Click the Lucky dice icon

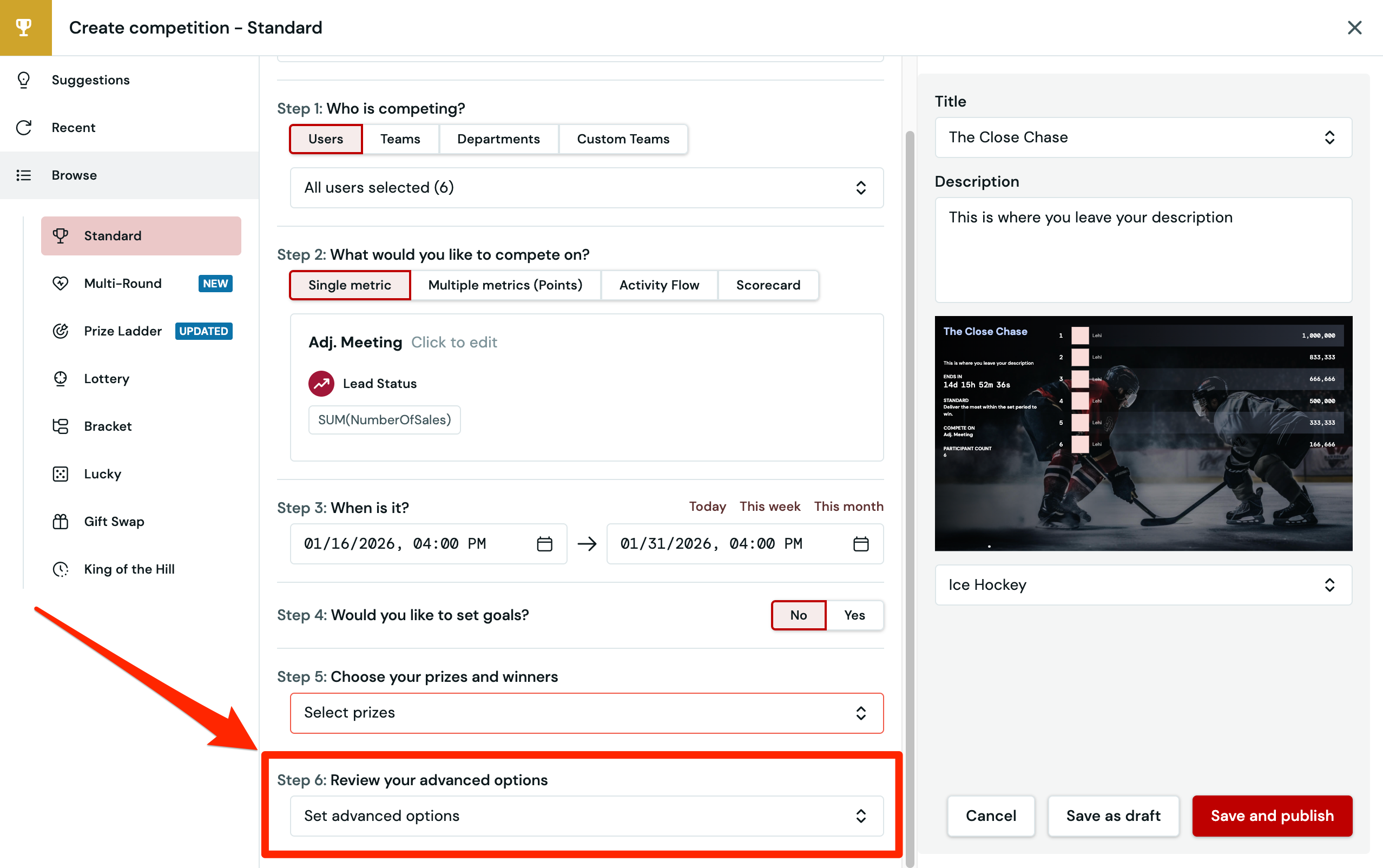(x=60, y=474)
